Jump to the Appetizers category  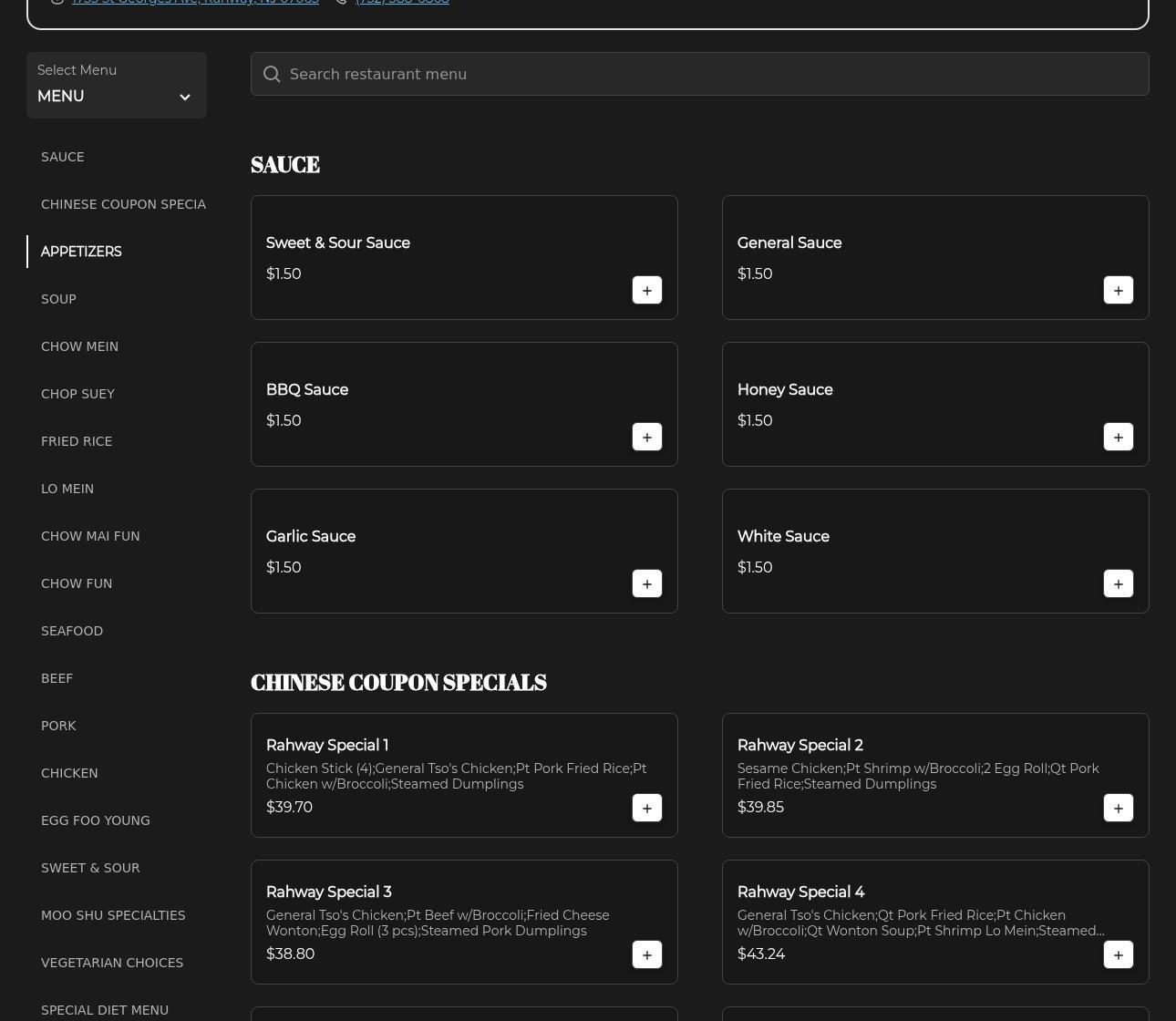click(x=81, y=252)
